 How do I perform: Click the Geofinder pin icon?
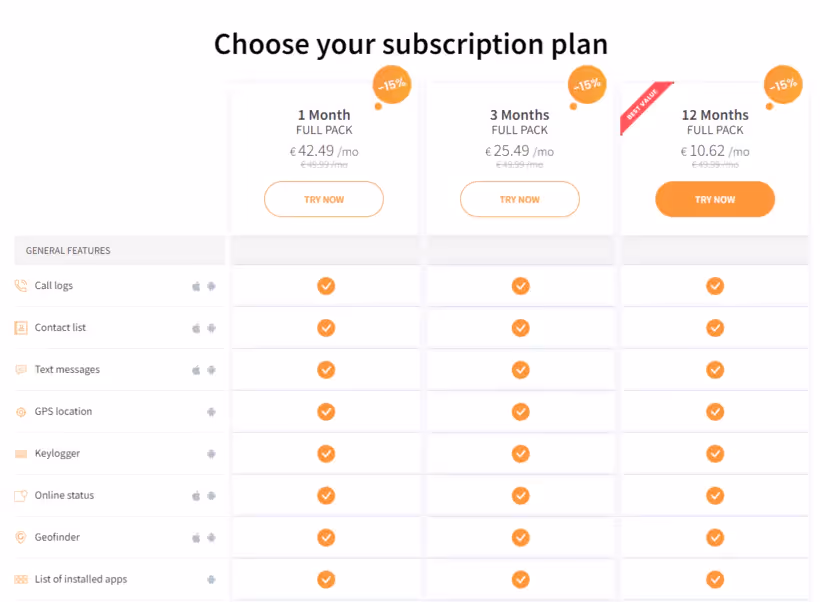(21, 537)
